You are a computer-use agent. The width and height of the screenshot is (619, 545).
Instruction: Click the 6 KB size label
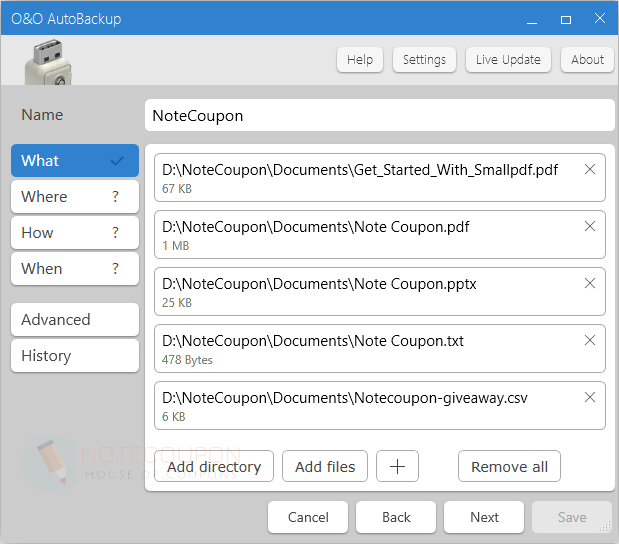click(174, 417)
